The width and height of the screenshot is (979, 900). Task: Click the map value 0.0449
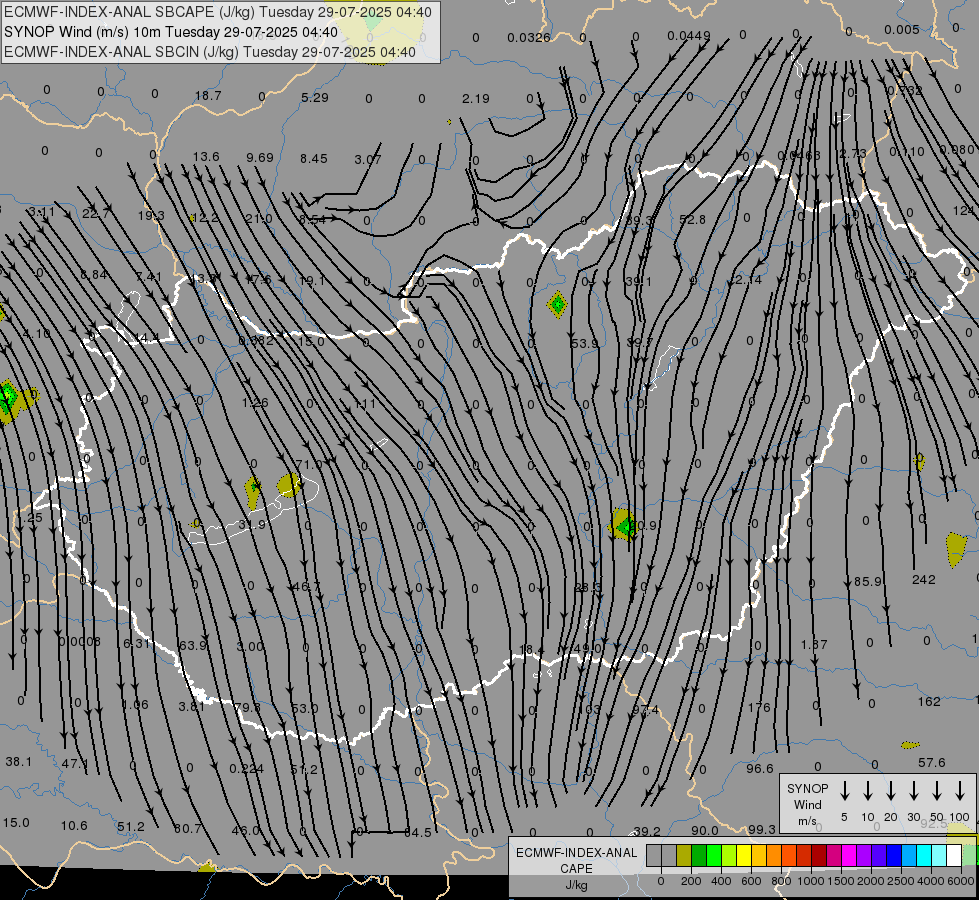(x=689, y=36)
